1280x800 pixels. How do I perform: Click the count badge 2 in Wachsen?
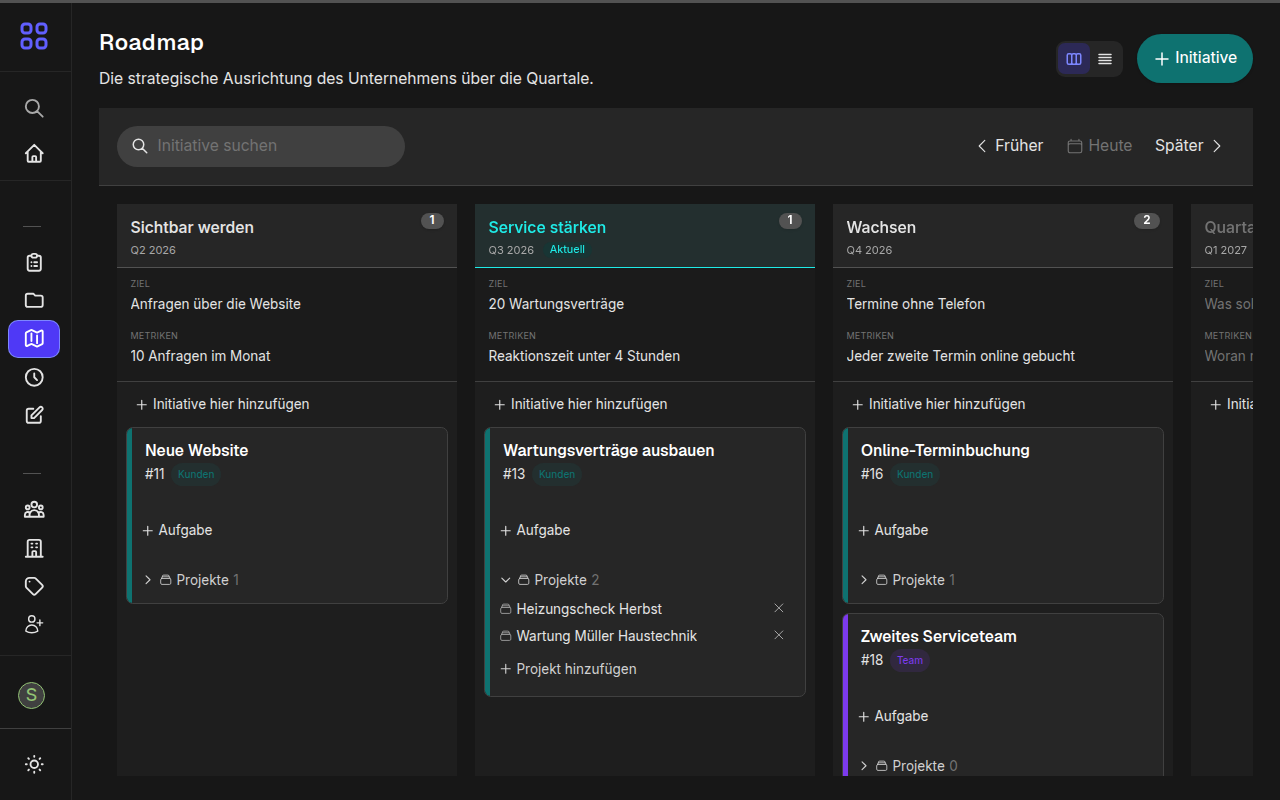(1147, 220)
